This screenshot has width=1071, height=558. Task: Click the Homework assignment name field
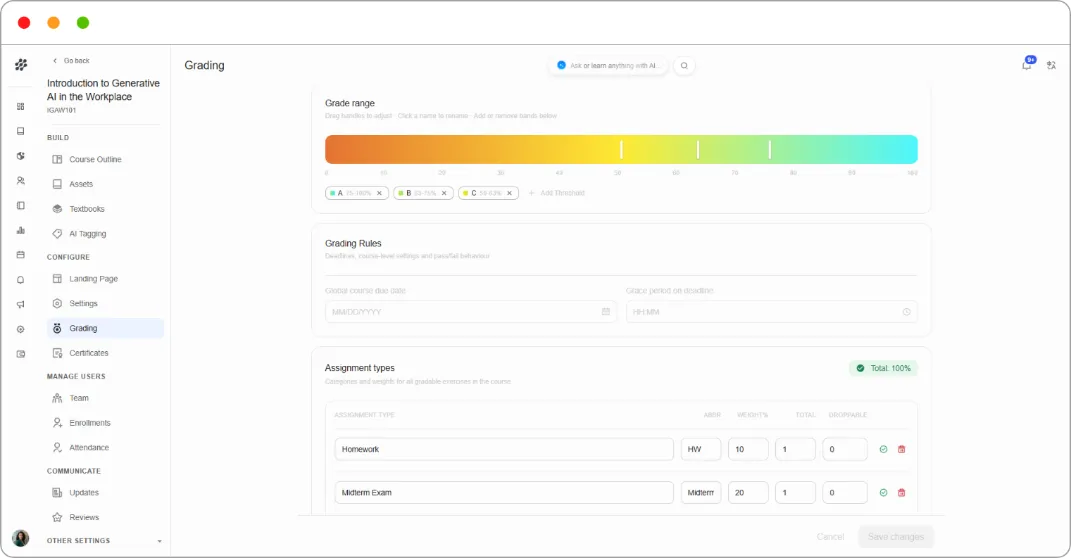[x=504, y=449]
